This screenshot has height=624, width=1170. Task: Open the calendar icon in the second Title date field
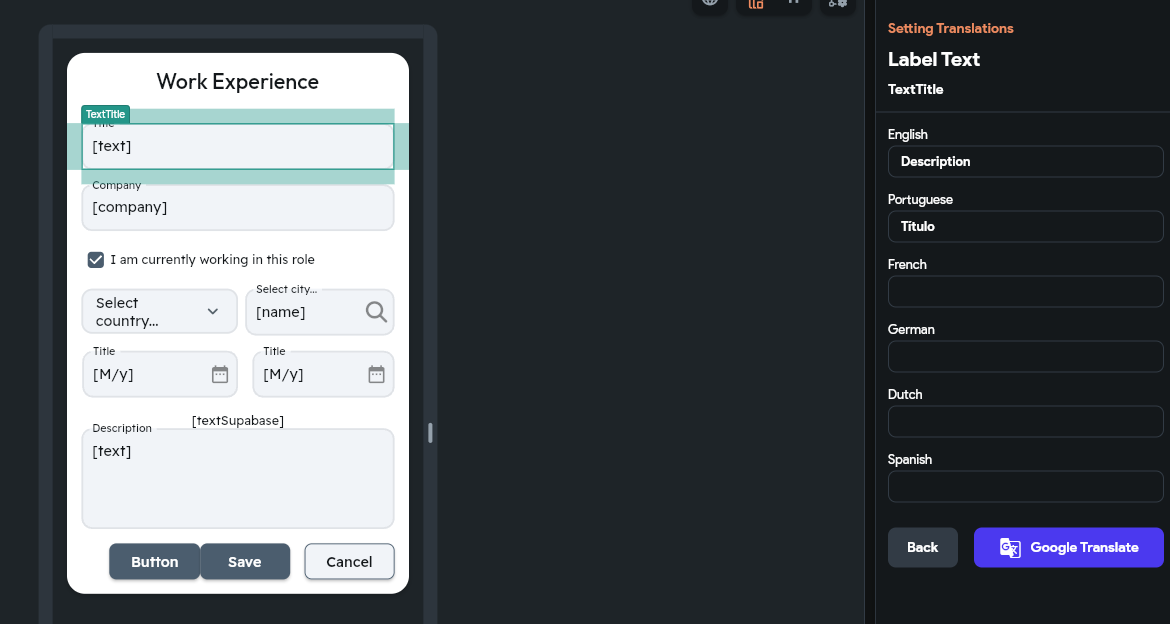point(376,374)
